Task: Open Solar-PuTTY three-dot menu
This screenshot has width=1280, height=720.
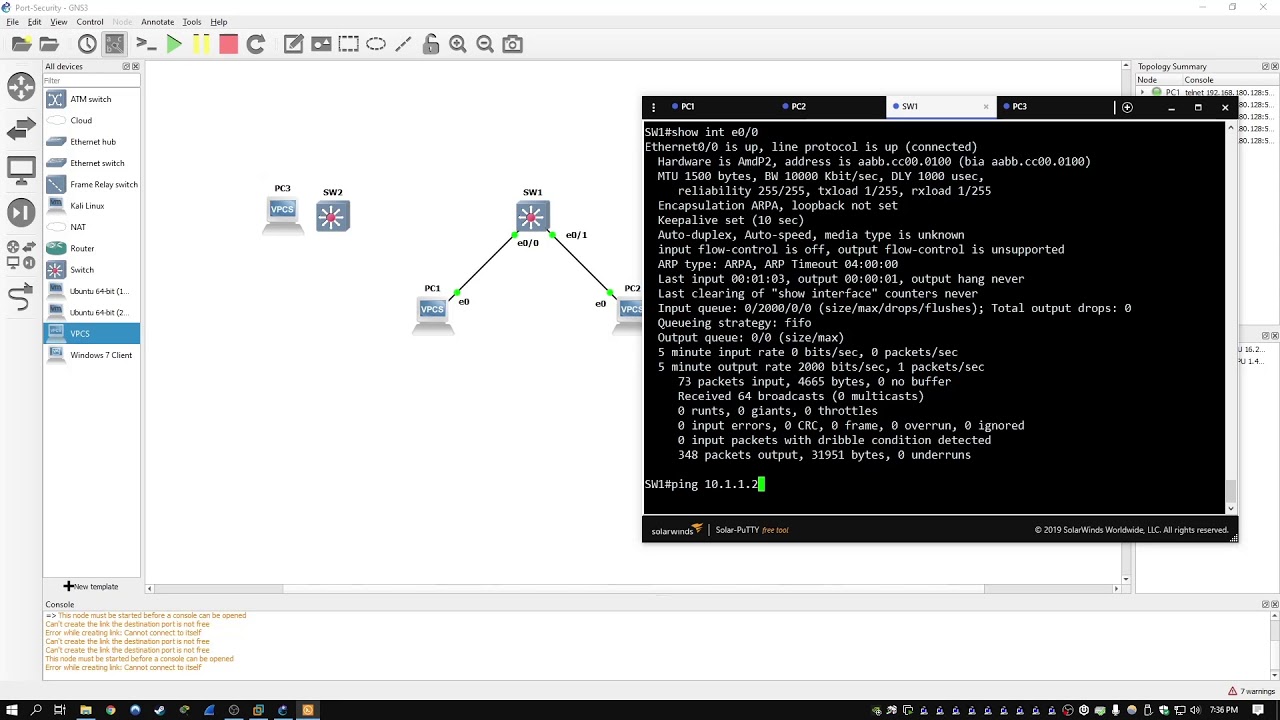Action: (x=653, y=107)
